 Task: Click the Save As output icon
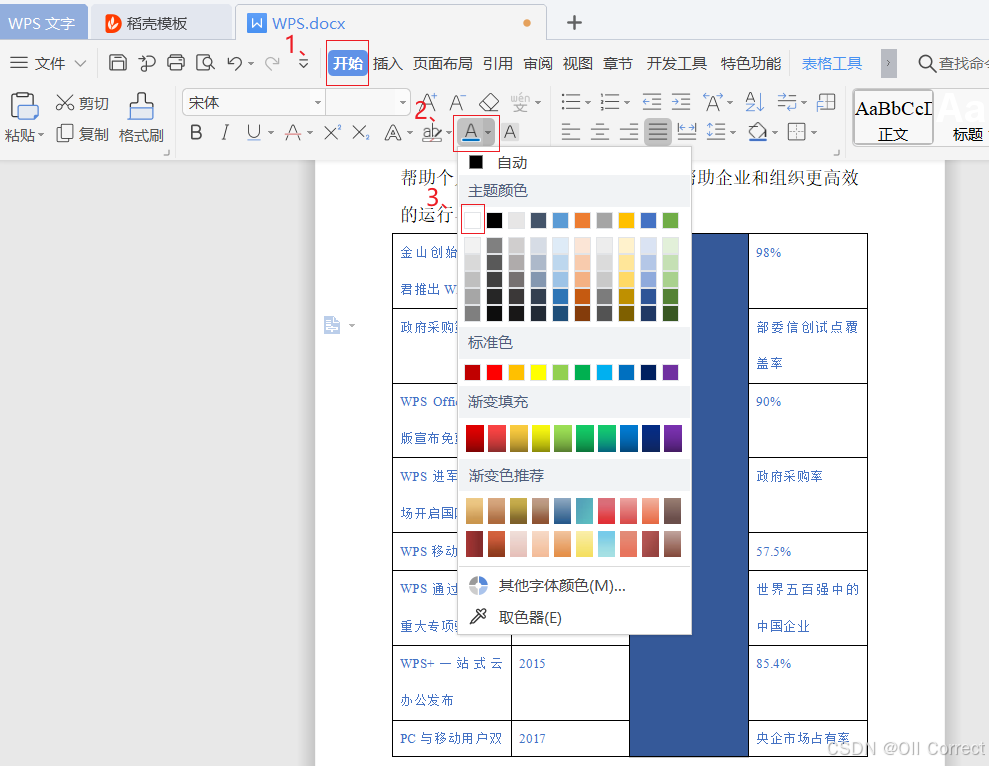(147, 62)
